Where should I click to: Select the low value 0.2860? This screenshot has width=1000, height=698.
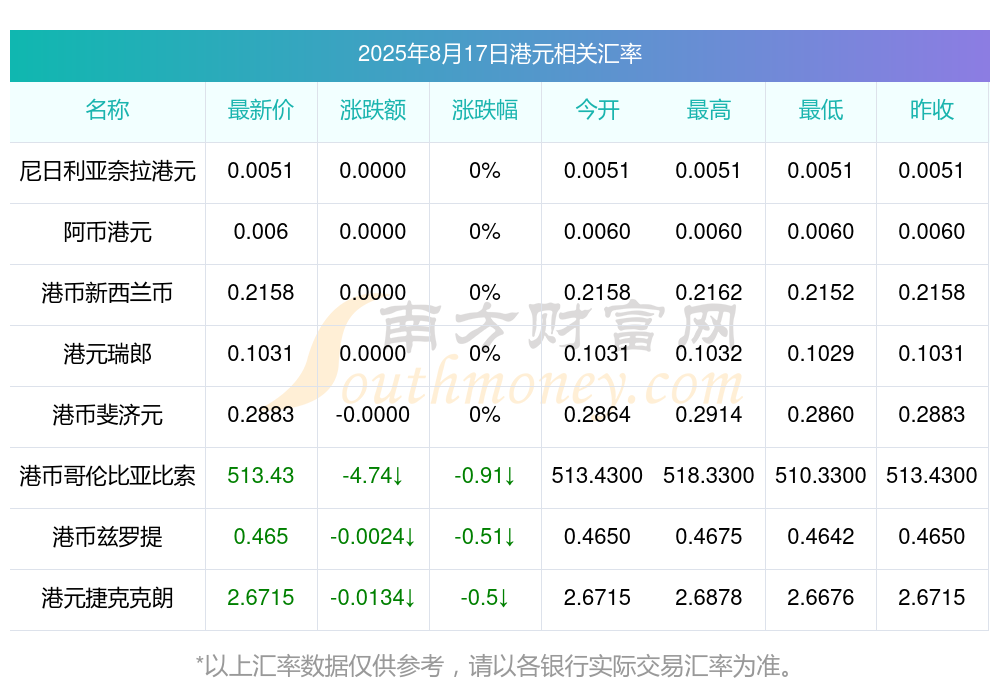point(821,415)
